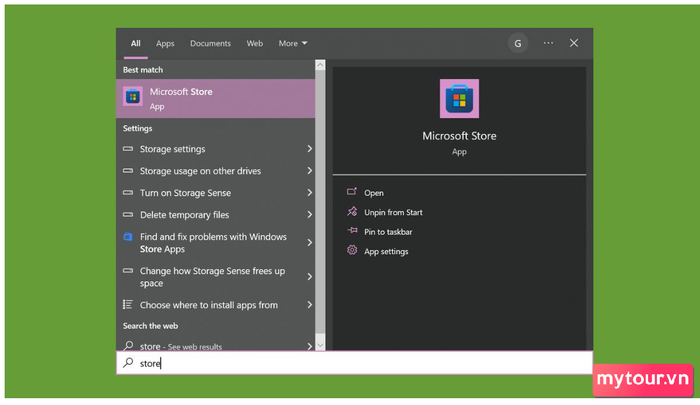Select the Web tab
700x405 pixels.
(255, 44)
